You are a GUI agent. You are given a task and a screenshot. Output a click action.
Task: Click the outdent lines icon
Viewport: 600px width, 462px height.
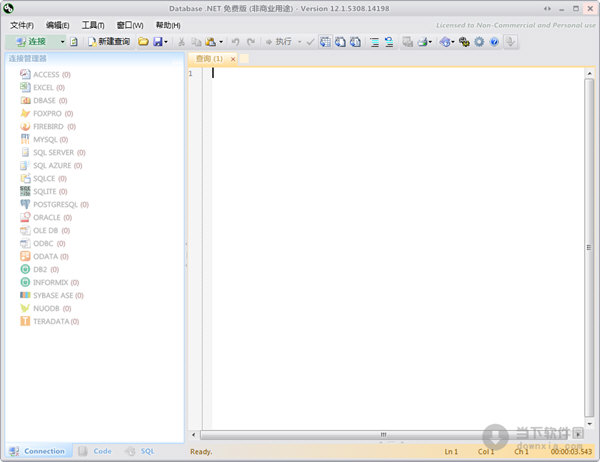[x=389, y=42]
